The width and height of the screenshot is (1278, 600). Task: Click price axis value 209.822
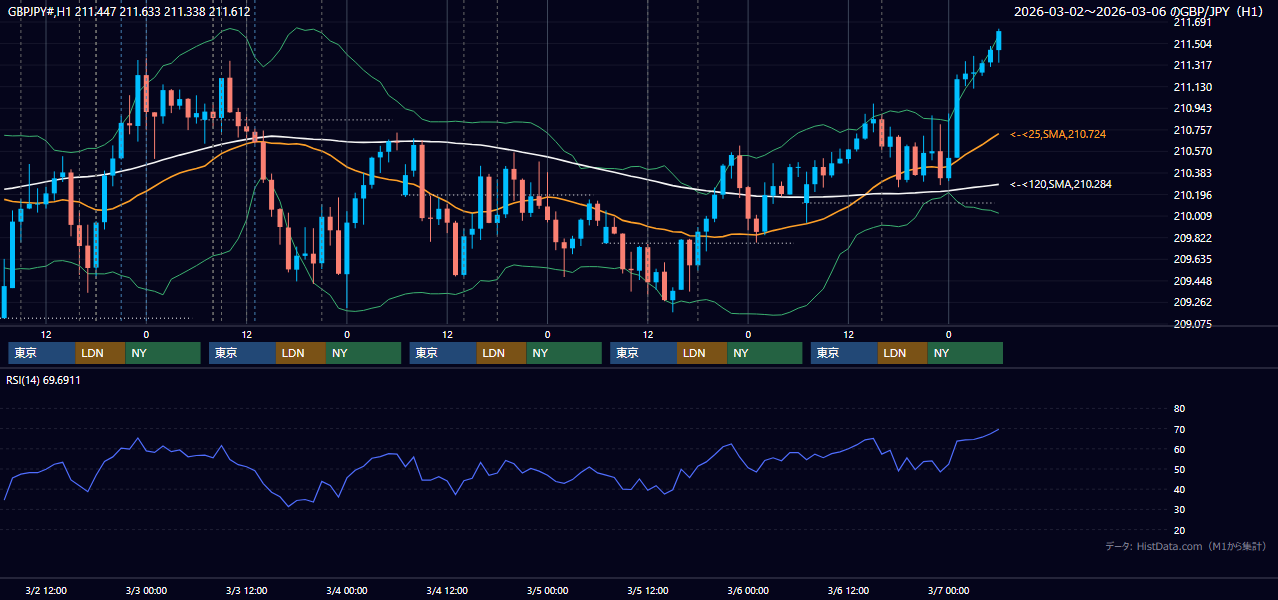click(x=1192, y=238)
